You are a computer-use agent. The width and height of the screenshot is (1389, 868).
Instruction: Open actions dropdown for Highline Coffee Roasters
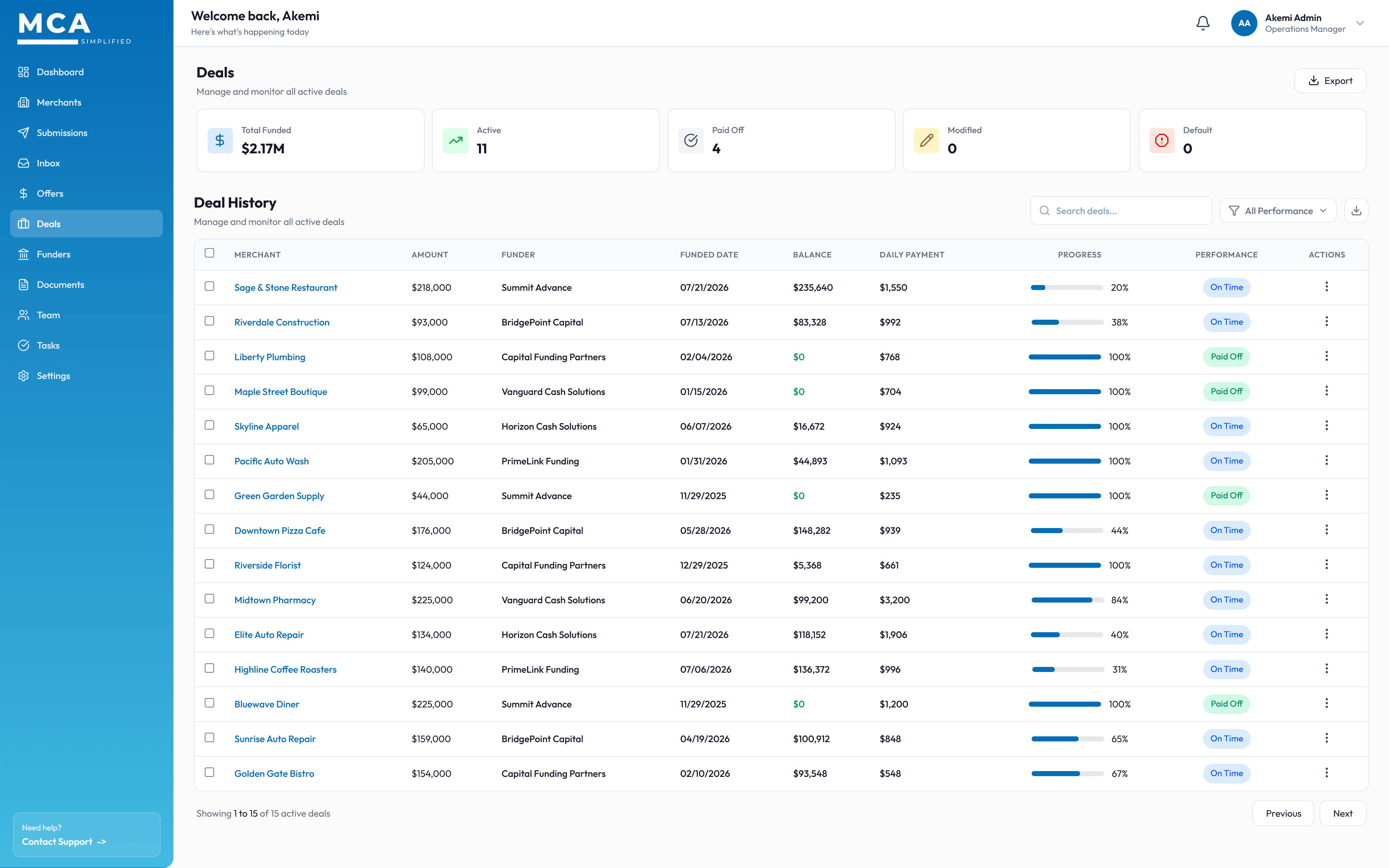[x=1326, y=668]
